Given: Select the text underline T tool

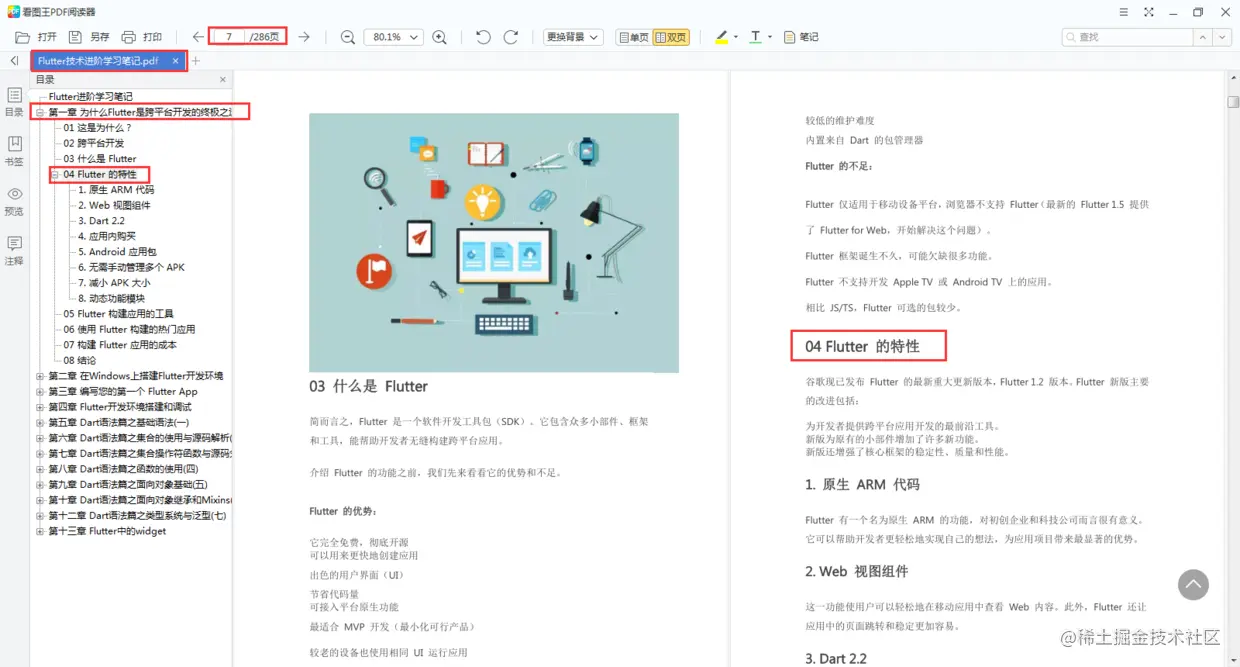Looking at the screenshot, I should (755, 37).
